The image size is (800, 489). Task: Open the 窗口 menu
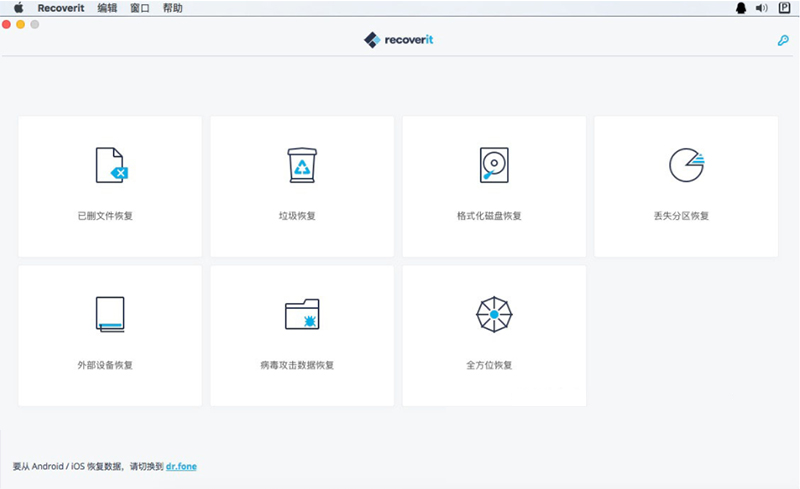coord(140,8)
